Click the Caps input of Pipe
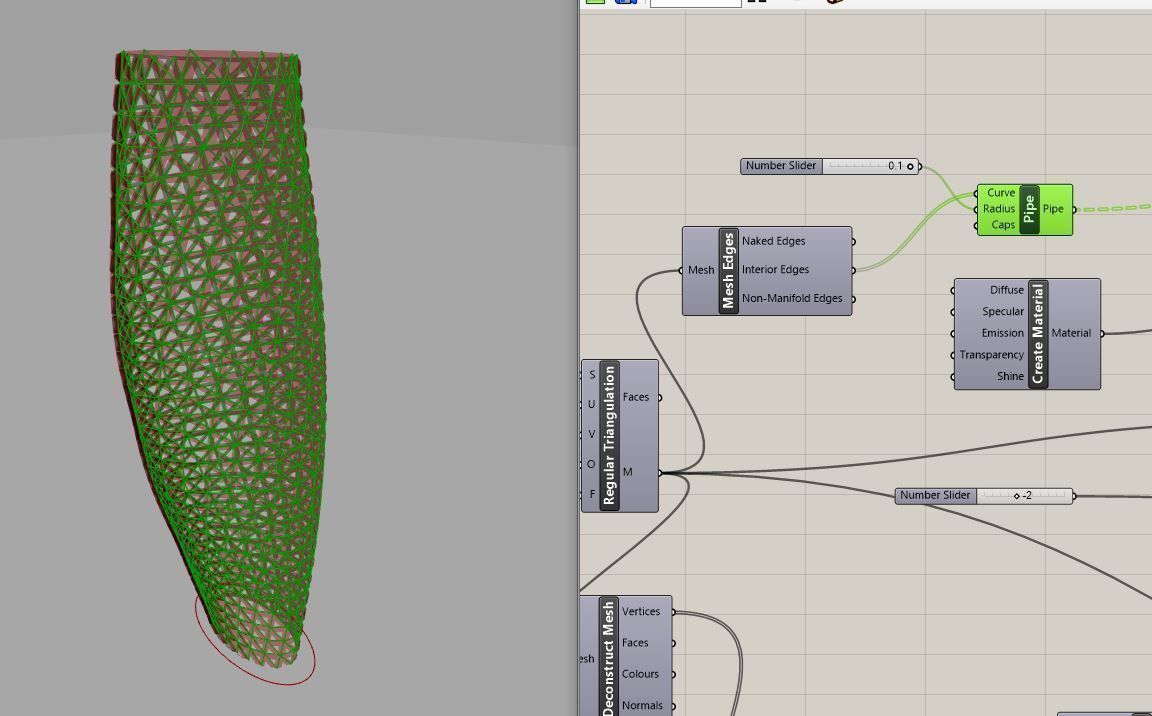 click(1003, 225)
